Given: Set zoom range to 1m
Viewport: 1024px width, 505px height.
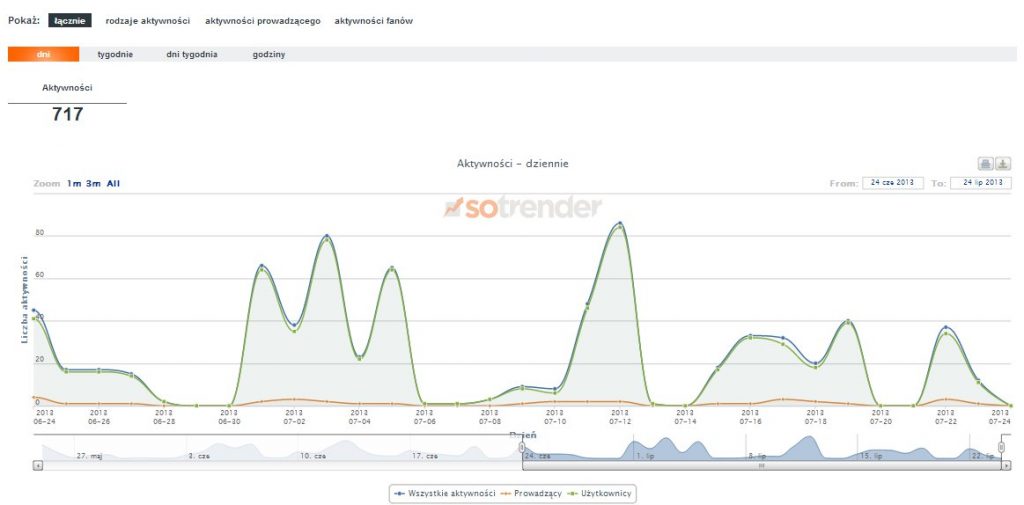Looking at the screenshot, I should [74, 184].
